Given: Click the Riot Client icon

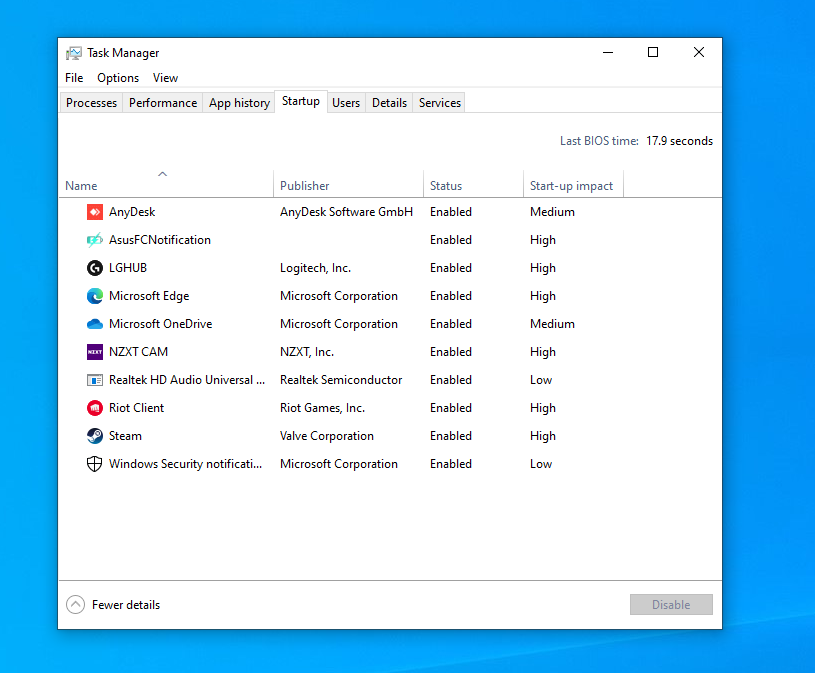Looking at the screenshot, I should pyautogui.click(x=95, y=408).
